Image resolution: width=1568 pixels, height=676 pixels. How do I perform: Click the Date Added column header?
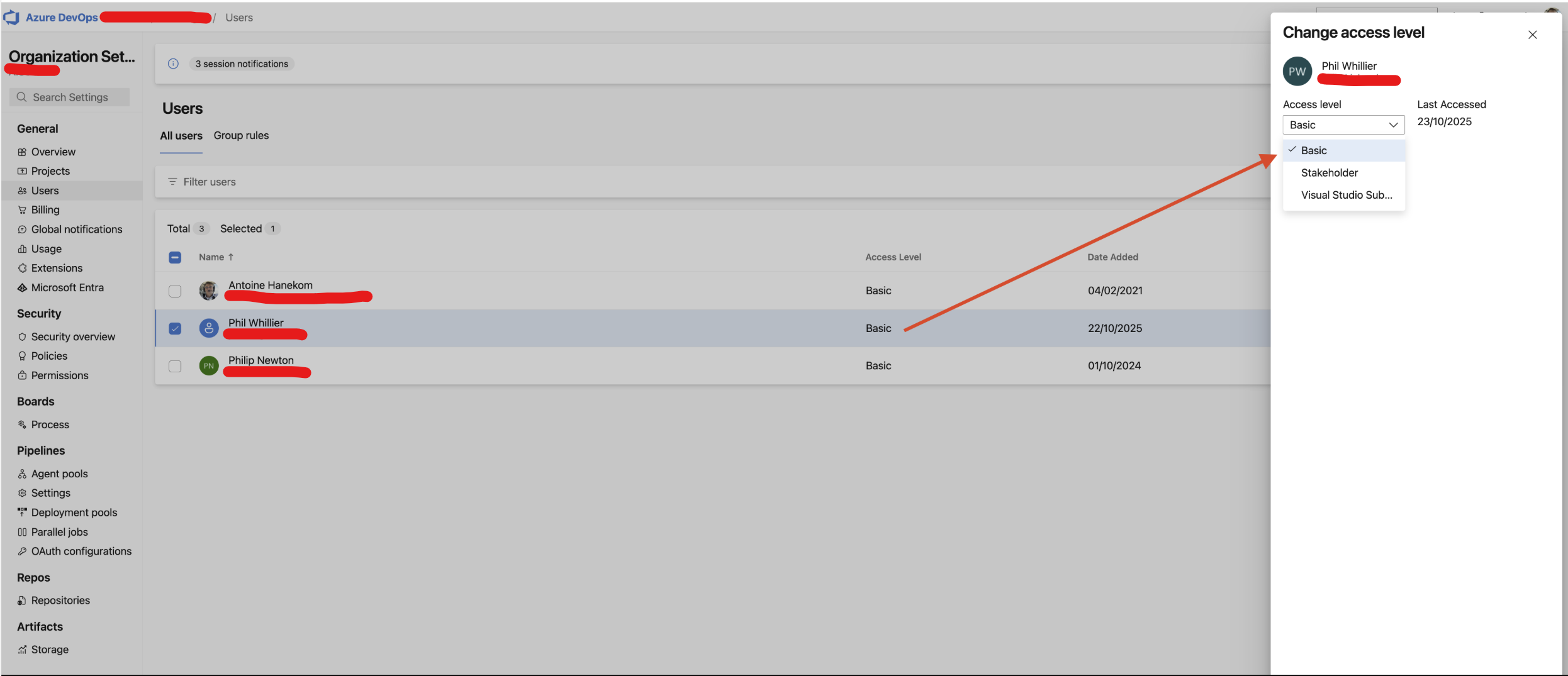coord(1112,257)
